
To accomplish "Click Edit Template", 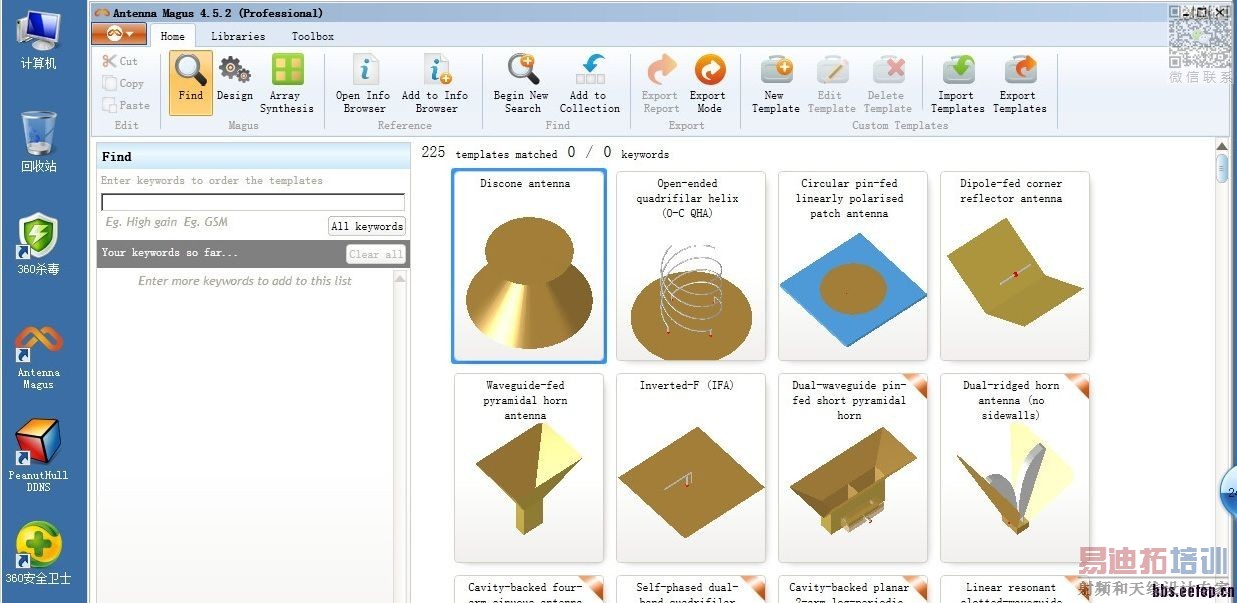I will pos(832,84).
